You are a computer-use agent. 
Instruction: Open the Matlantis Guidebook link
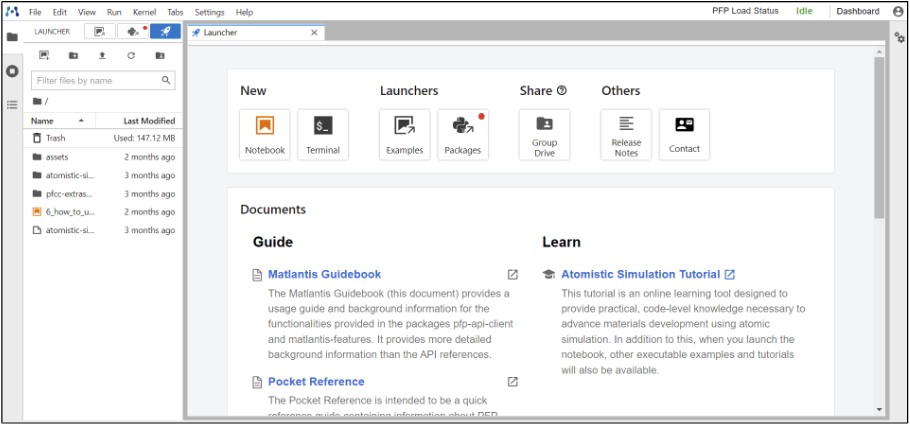click(324, 274)
